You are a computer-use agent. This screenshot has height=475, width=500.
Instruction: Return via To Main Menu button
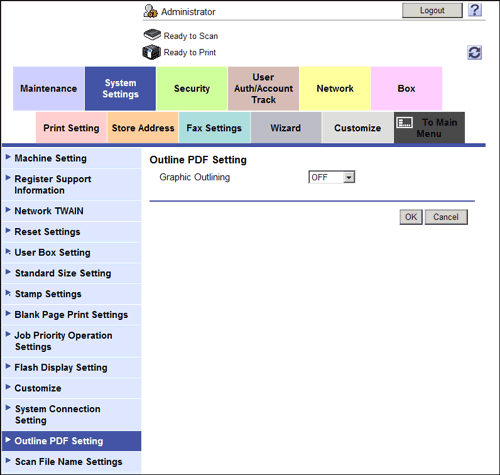(429, 128)
